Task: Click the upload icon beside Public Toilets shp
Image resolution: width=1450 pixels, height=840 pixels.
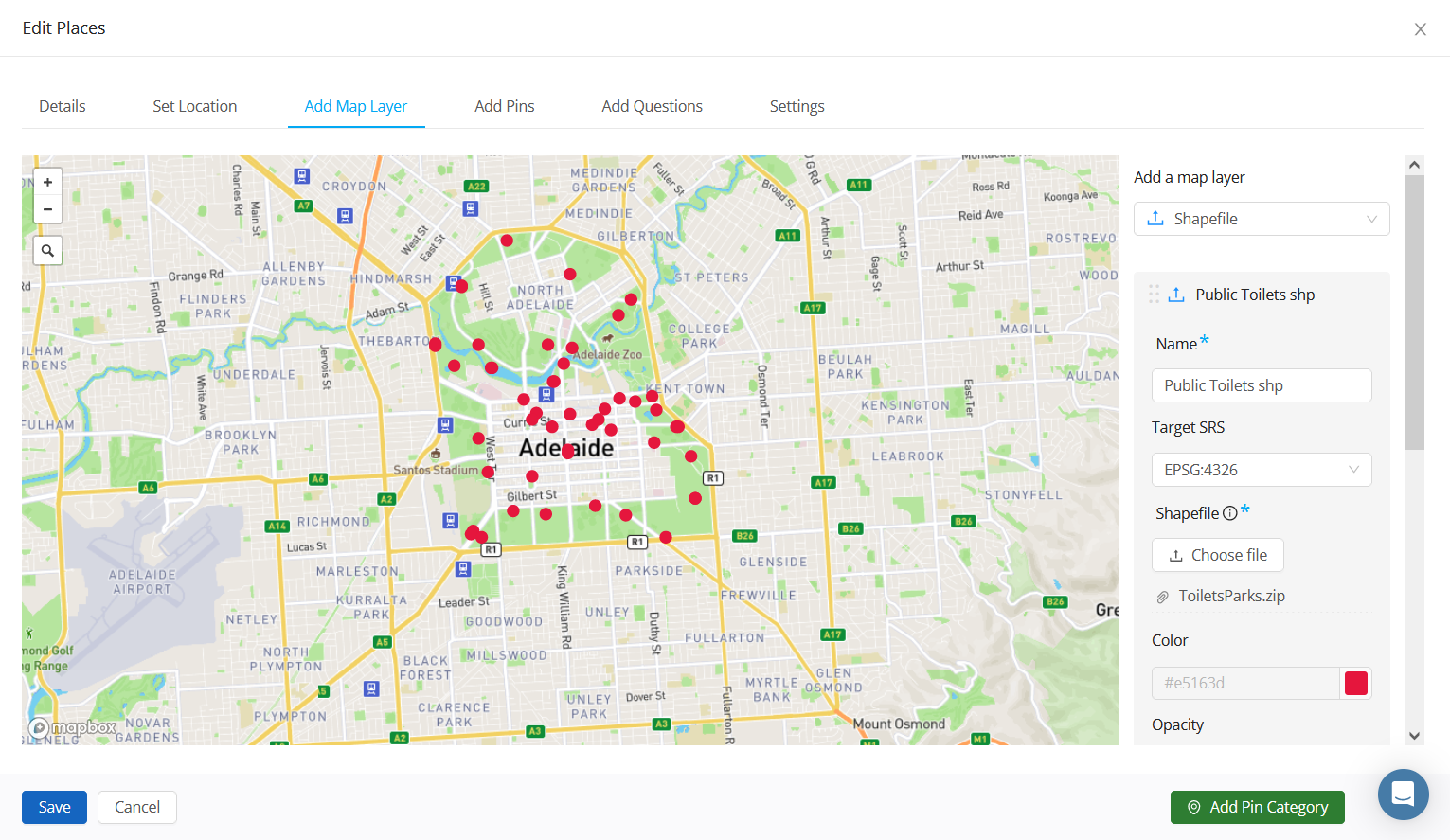Action: click(1176, 295)
